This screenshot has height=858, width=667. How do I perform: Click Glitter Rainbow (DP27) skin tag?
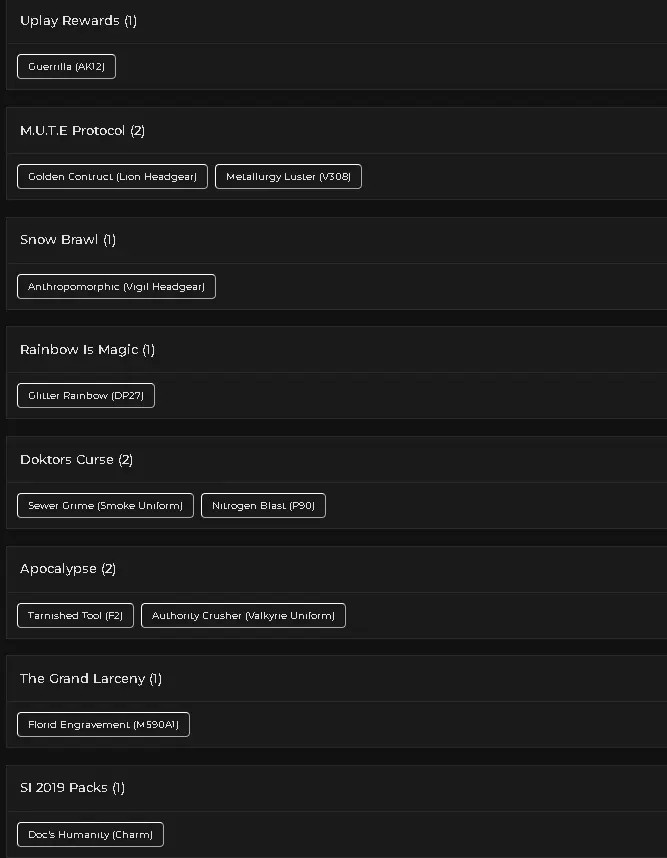86,396
